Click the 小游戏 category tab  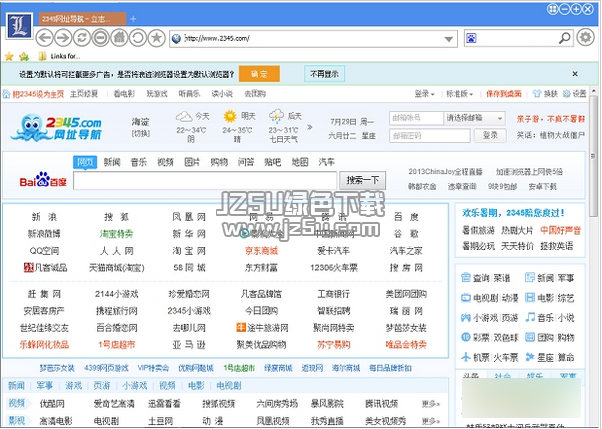click(135, 385)
